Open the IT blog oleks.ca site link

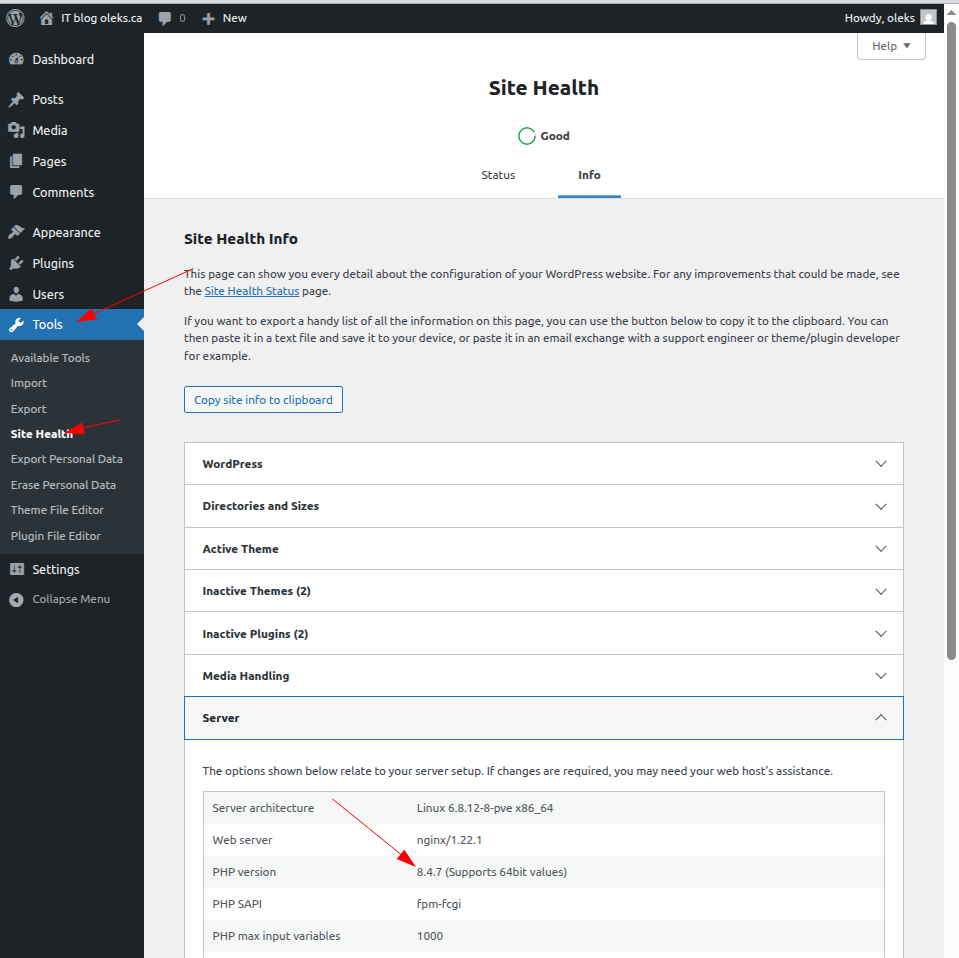pyautogui.click(x=102, y=18)
